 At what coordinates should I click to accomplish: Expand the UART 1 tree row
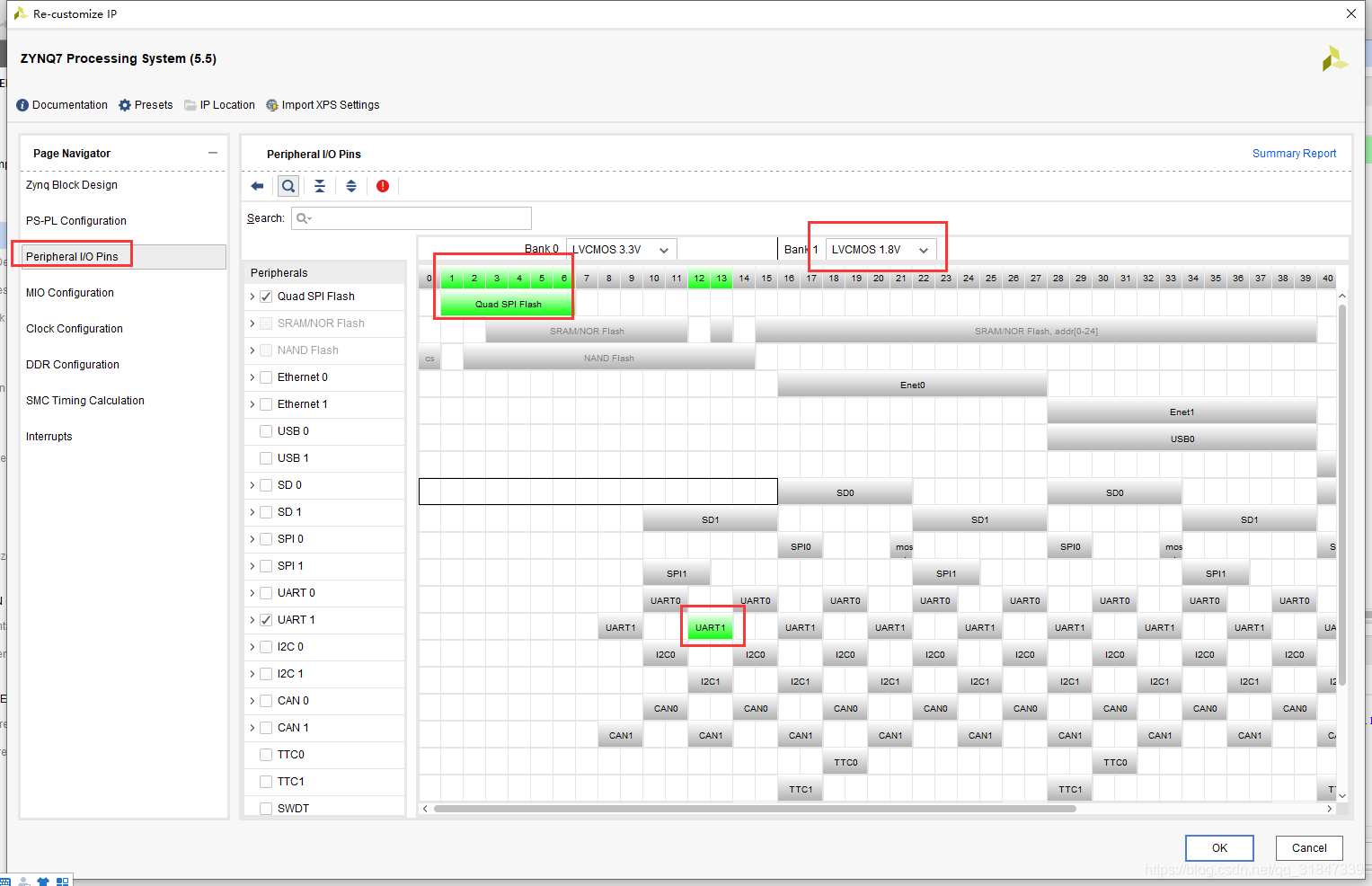[x=252, y=620]
